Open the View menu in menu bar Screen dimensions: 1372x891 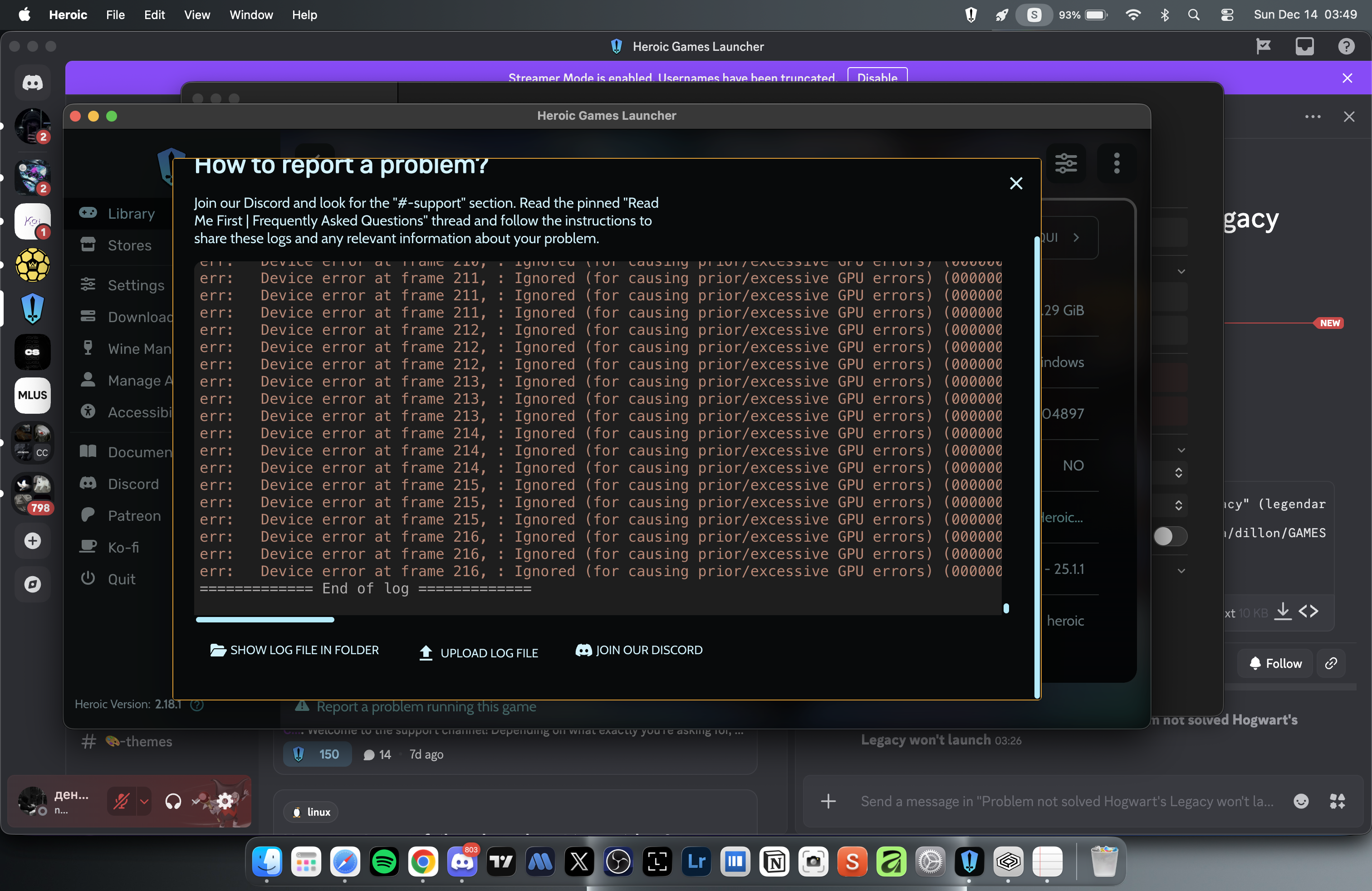click(196, 15)
